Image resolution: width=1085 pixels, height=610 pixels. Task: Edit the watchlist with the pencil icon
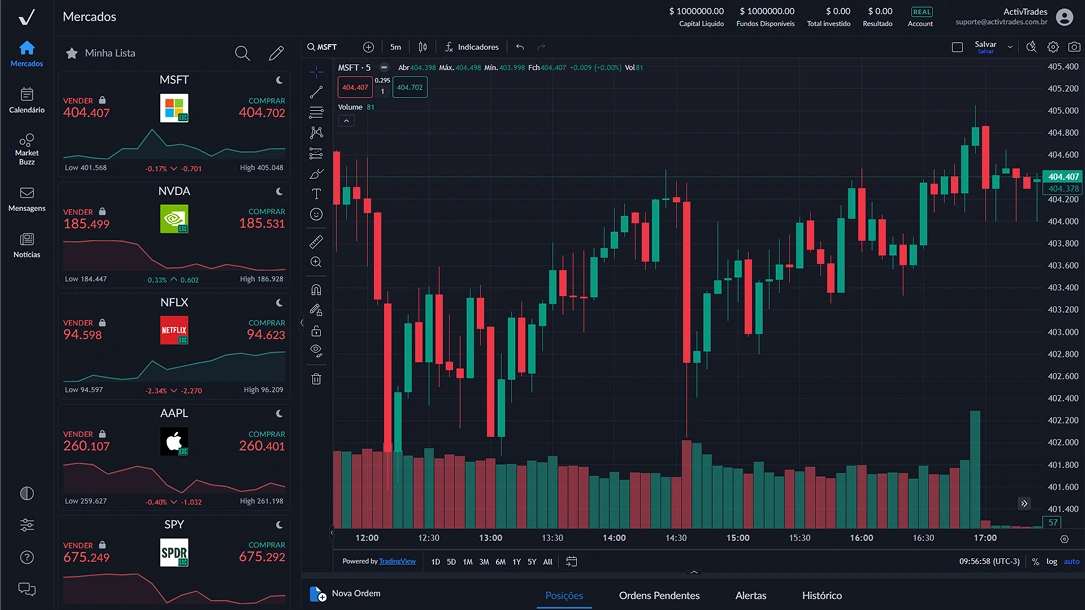tap(276, 53)
